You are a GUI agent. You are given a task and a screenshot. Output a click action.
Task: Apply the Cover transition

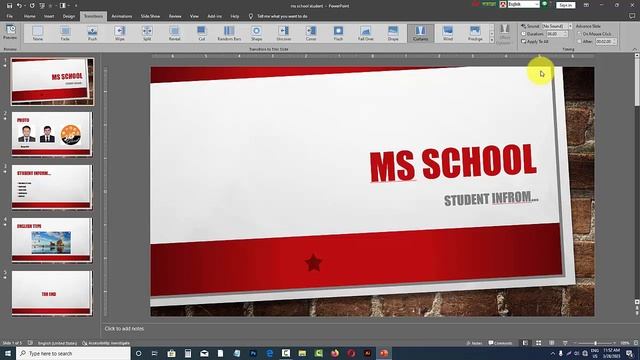tap(311, 33)
